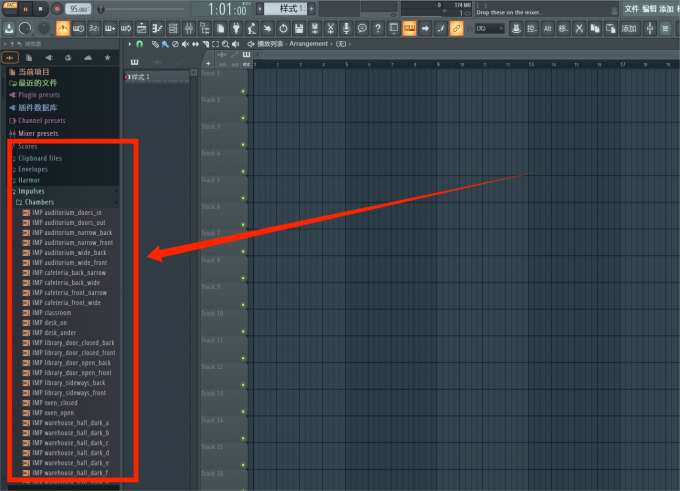Enable wait for input before recording
Screen dimensions: 680x491
[x=78, y=29]
